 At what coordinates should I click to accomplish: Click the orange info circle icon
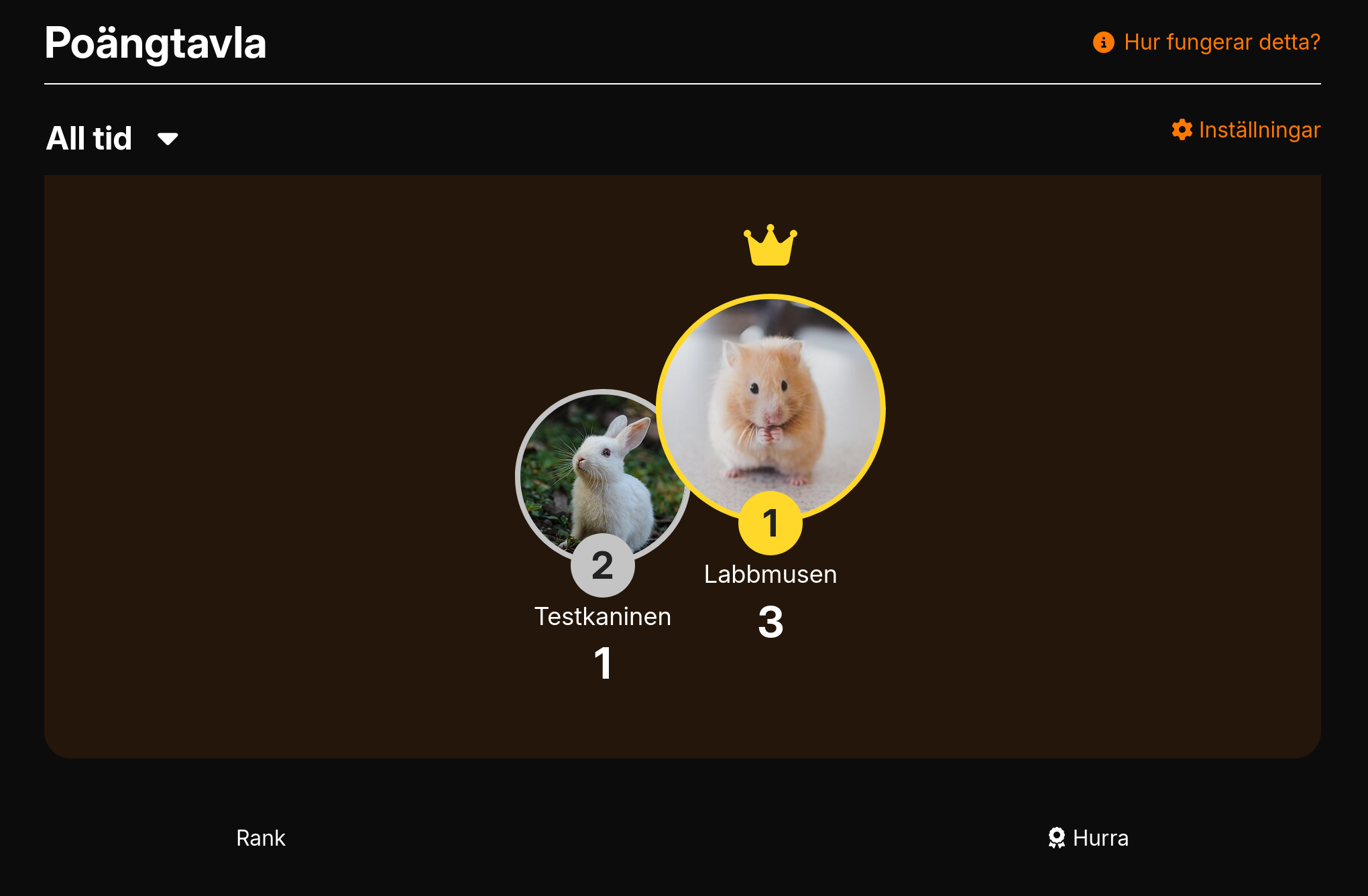[1103, 42]
